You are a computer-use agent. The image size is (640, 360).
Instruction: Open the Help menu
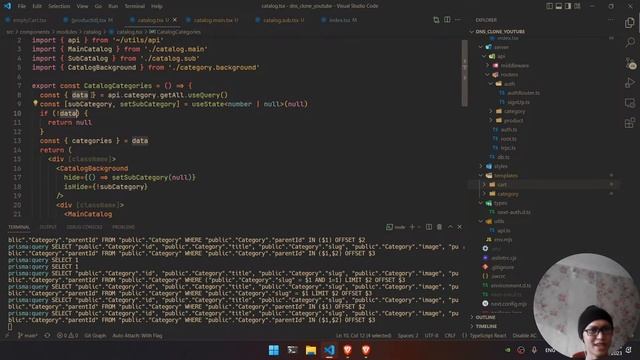(x=157, y=6)
